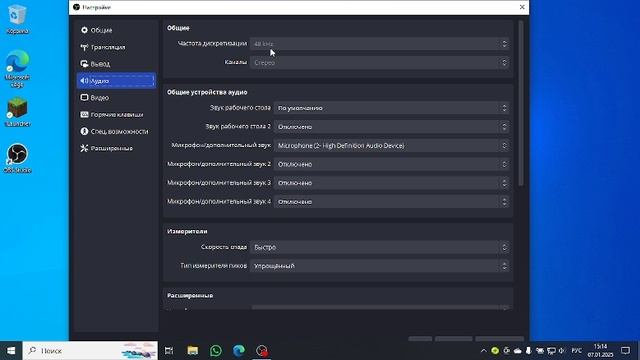Show hidden tray icons chevron
640x360 pixels.
[x=483, y=351]
